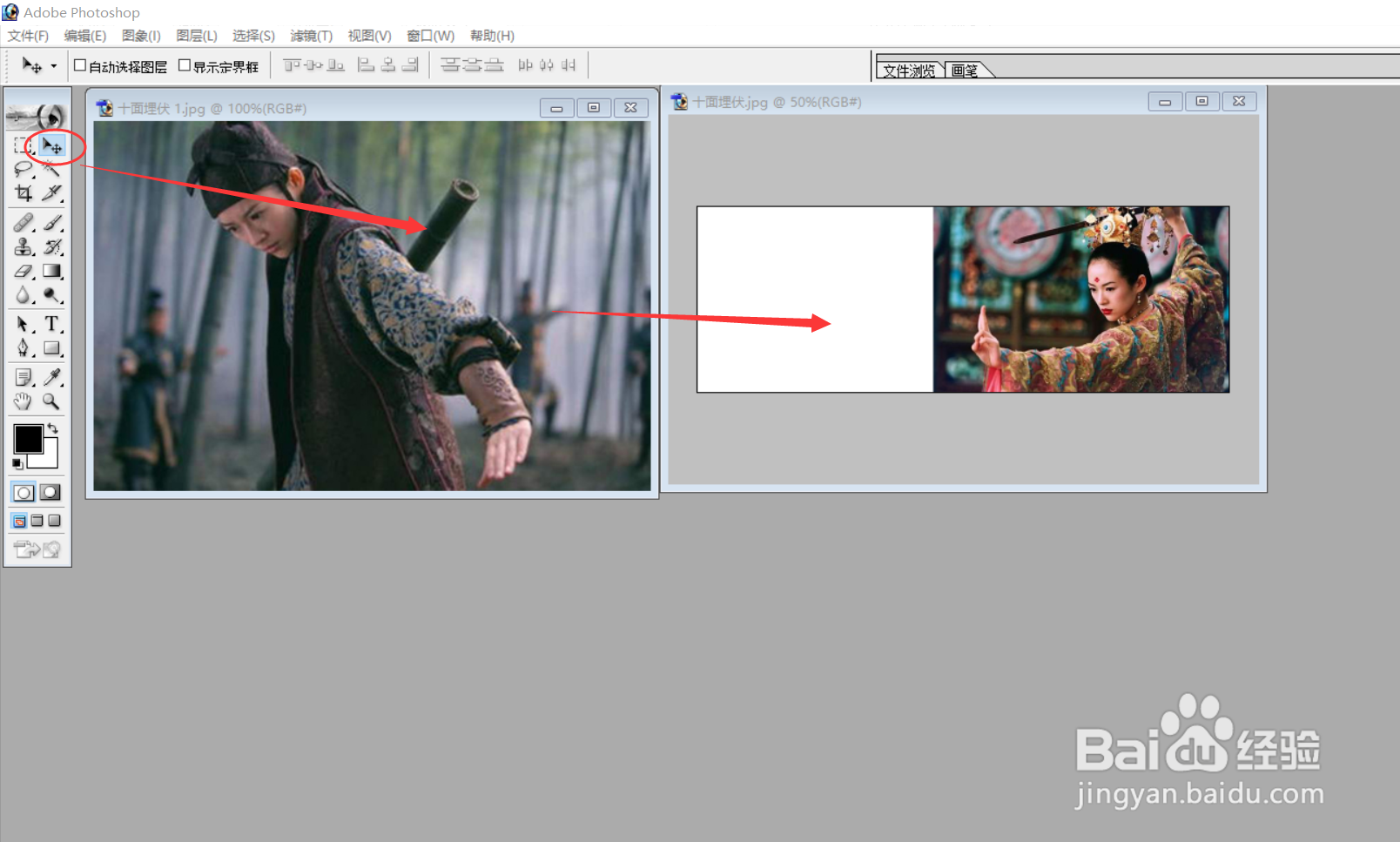Open the 图层(L) menu
This screenshot has width=1400, height=842.
(197, 36)
